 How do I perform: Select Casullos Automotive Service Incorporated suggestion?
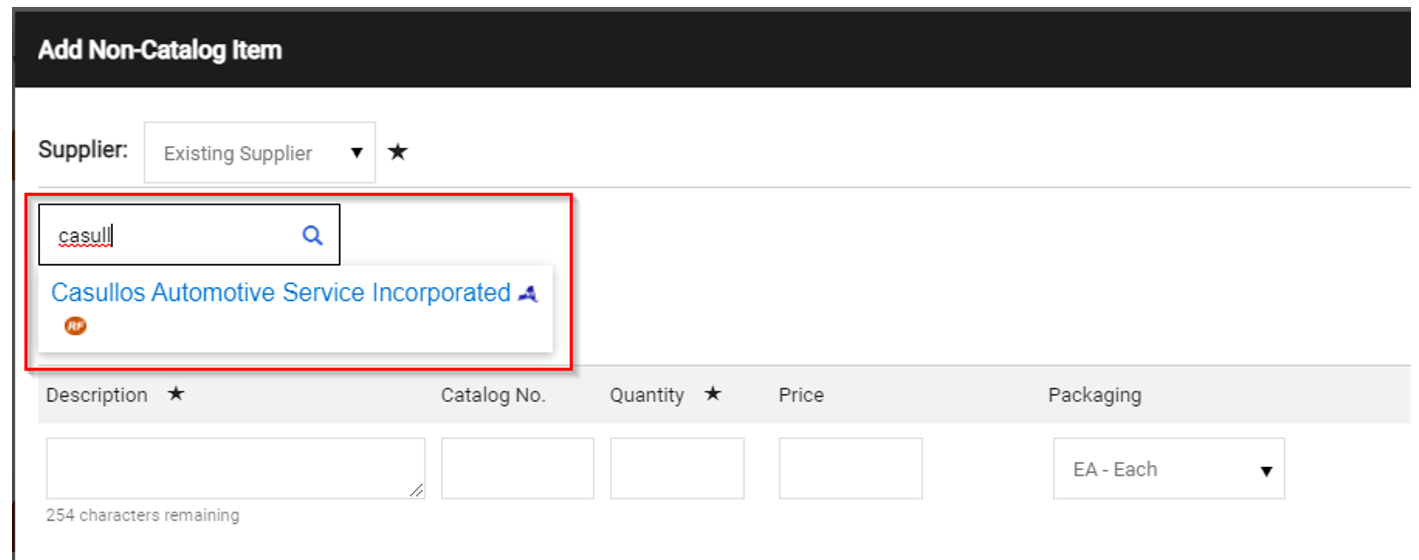(x=281, y=293)
